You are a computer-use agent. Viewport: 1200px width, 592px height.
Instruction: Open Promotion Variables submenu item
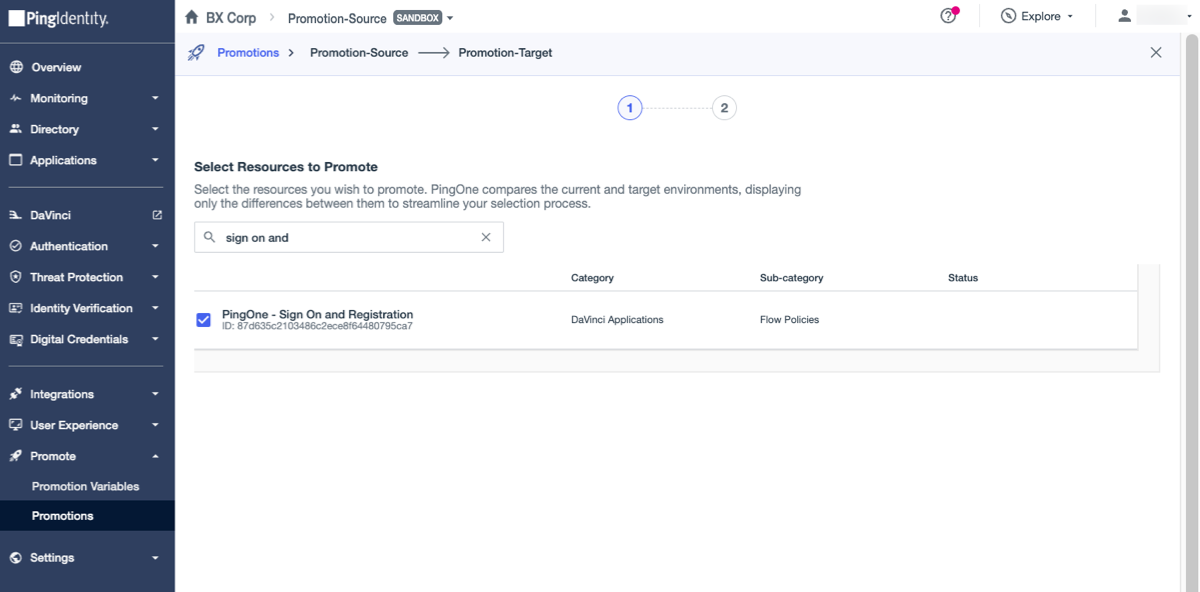(87, 486)
